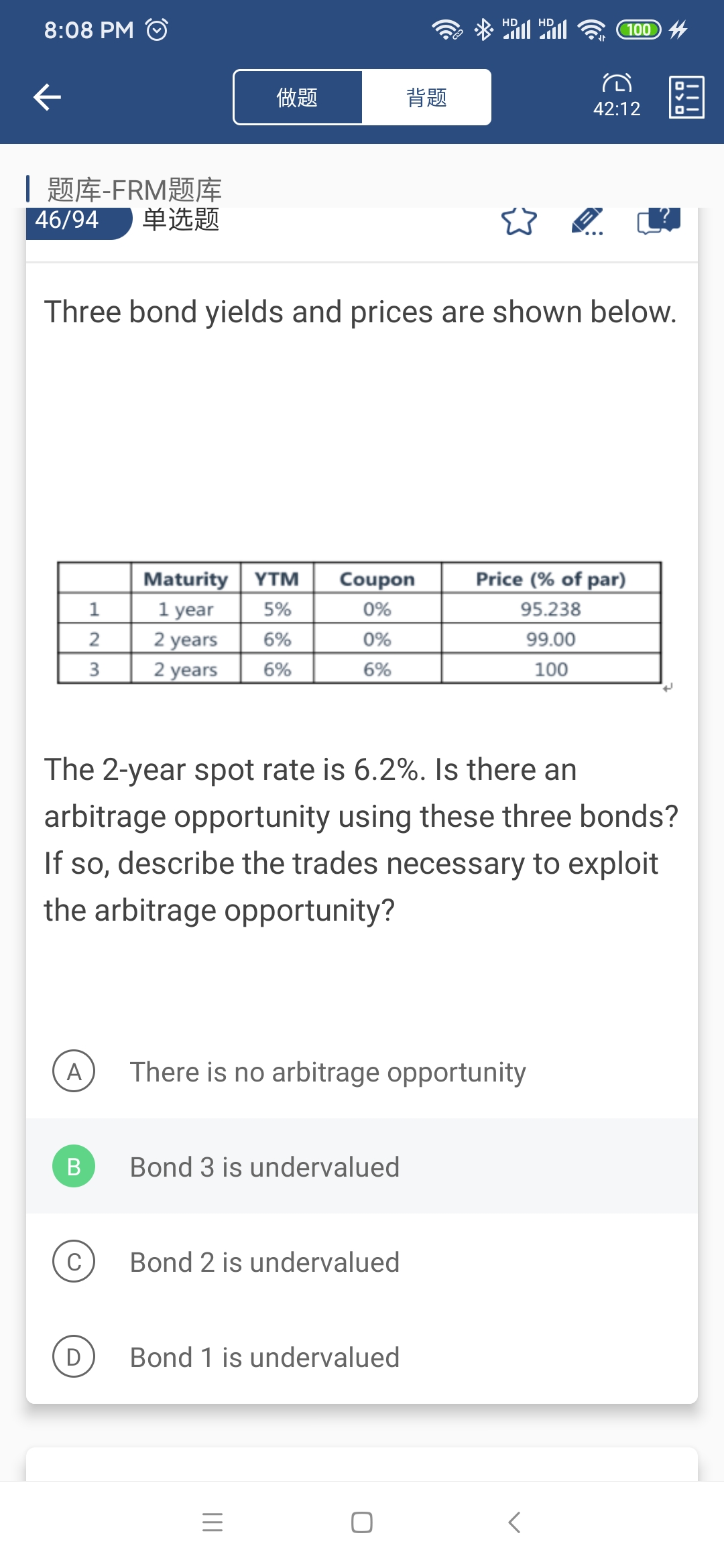Tap the back arrow in header
The image size is (724, 1568).
(48, 97)
